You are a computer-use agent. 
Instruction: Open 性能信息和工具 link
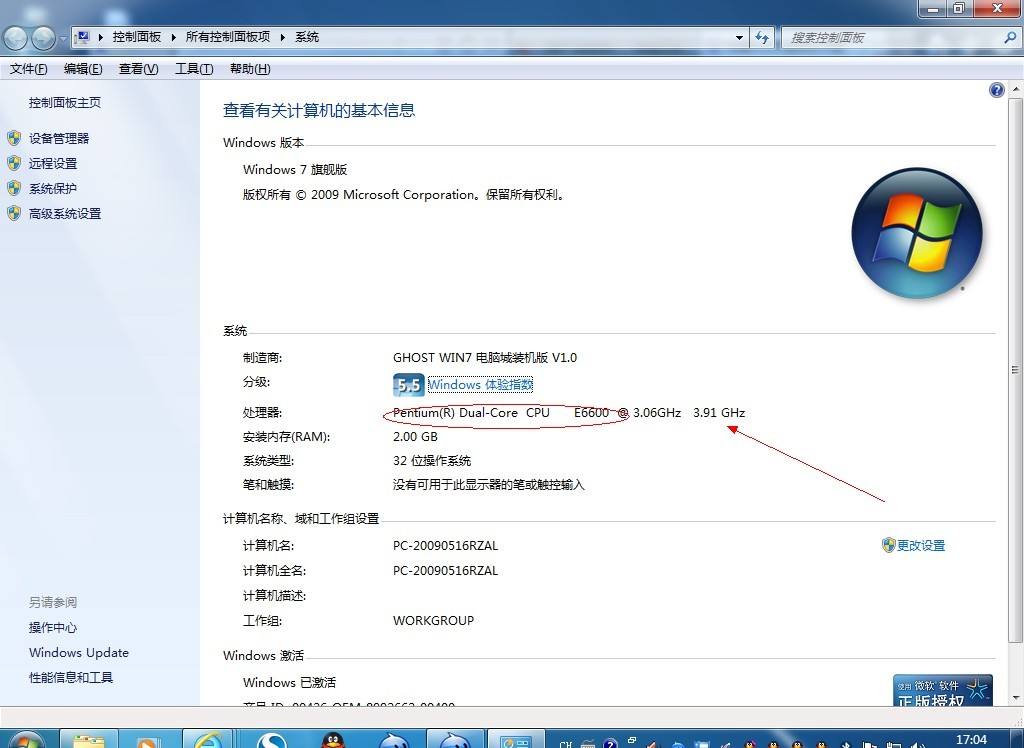[x=71, y=677]
